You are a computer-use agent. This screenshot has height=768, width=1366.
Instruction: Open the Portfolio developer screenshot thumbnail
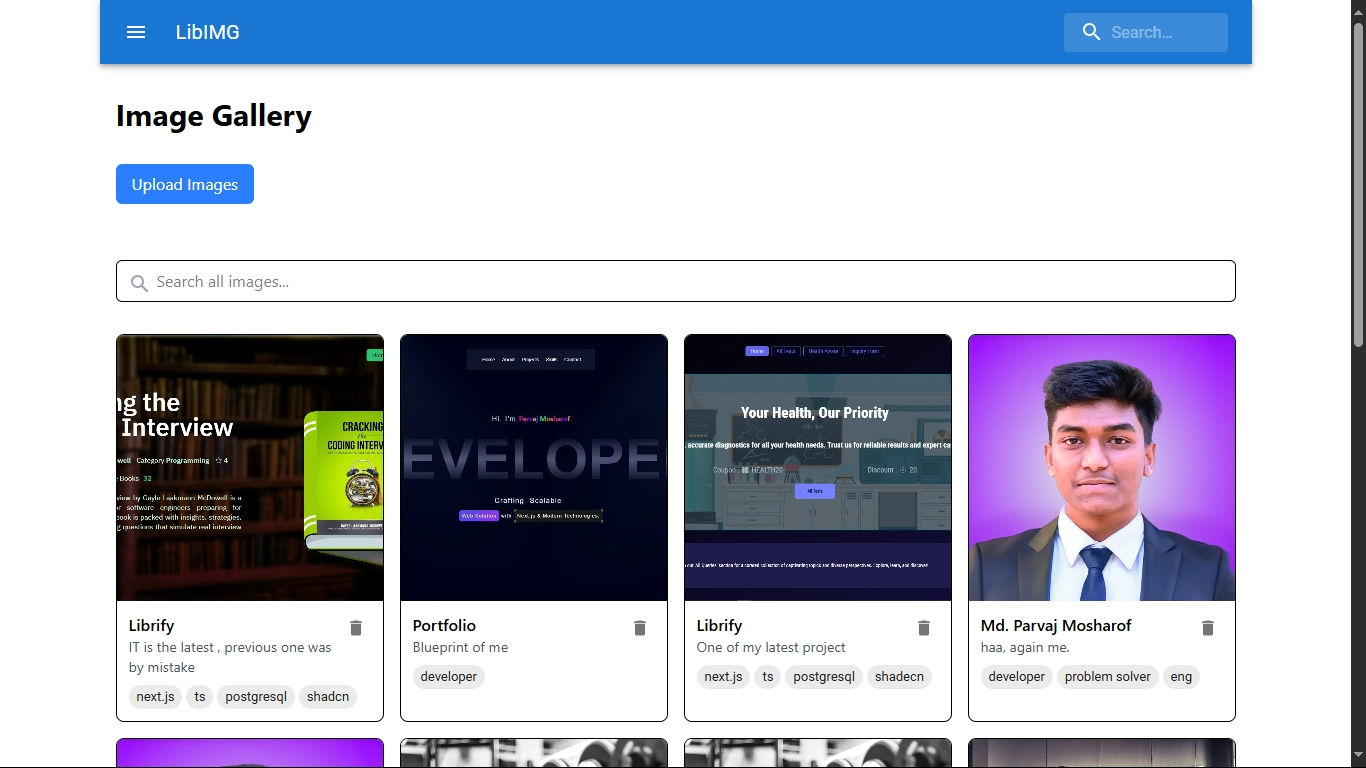tap(534, 468)
